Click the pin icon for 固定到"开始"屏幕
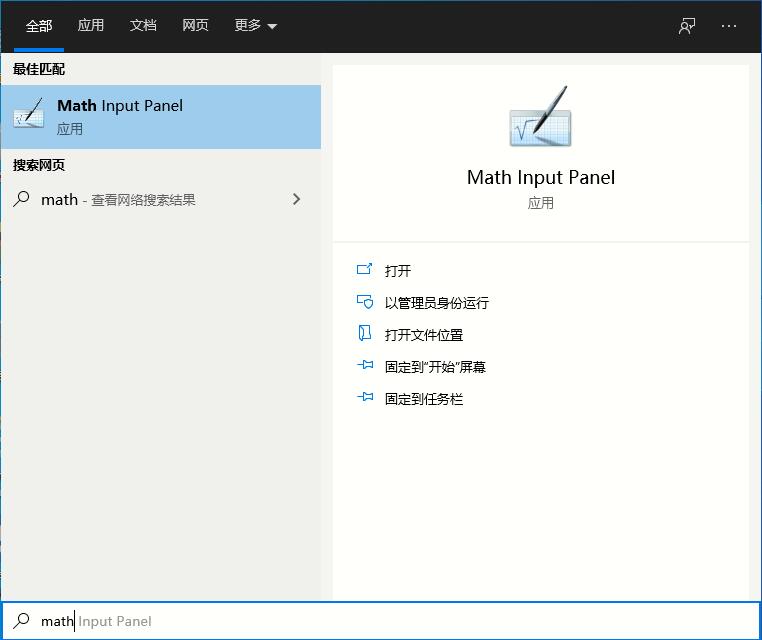This screenshot has width=762, height=640. coord(364,366)
